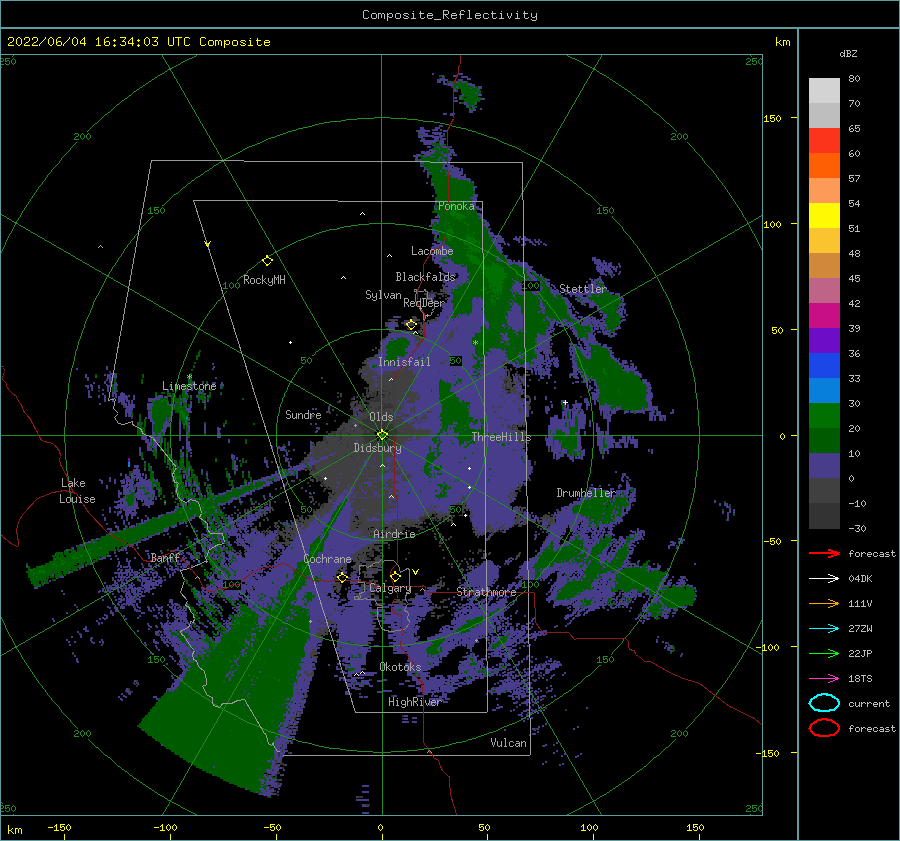The width and height of the screenshot is (900, 841).
Task: Click the Ponoka city label
Action: [x=456, y=206]
